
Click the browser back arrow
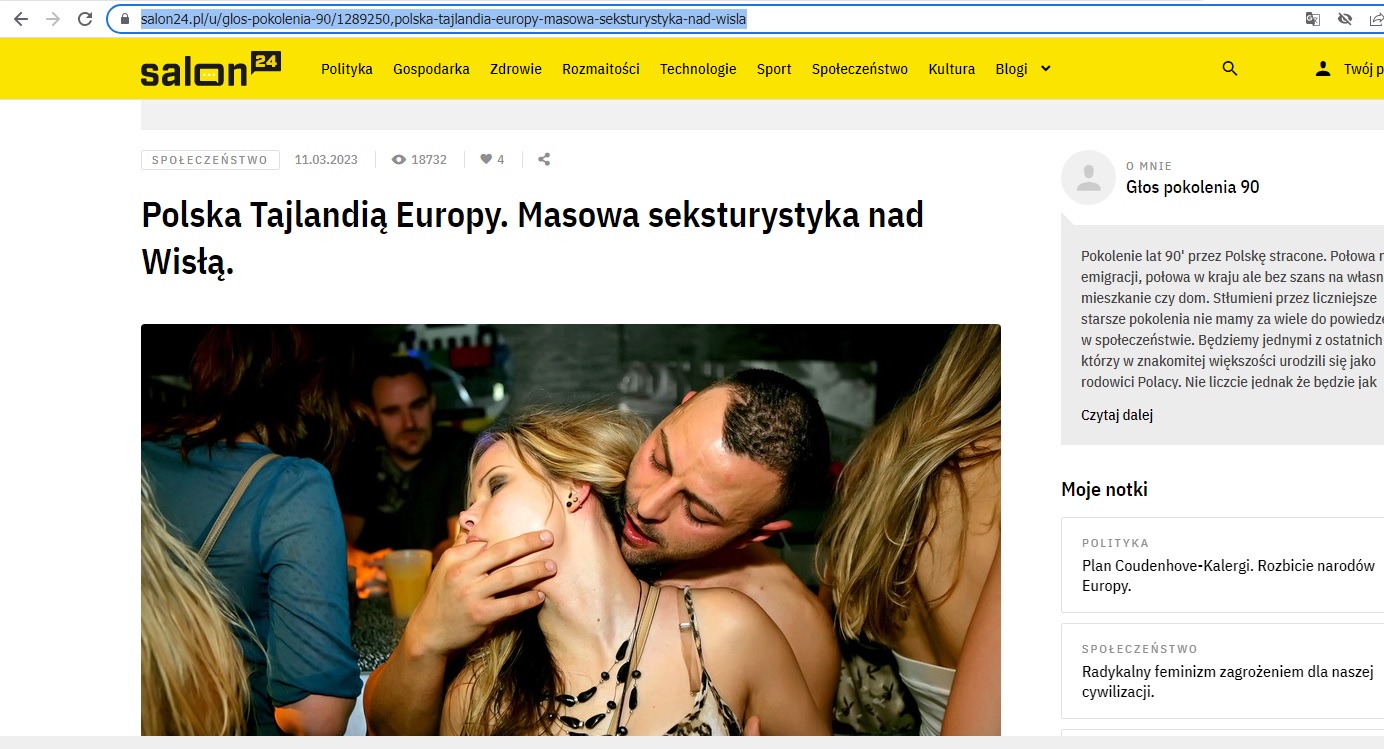20,19
